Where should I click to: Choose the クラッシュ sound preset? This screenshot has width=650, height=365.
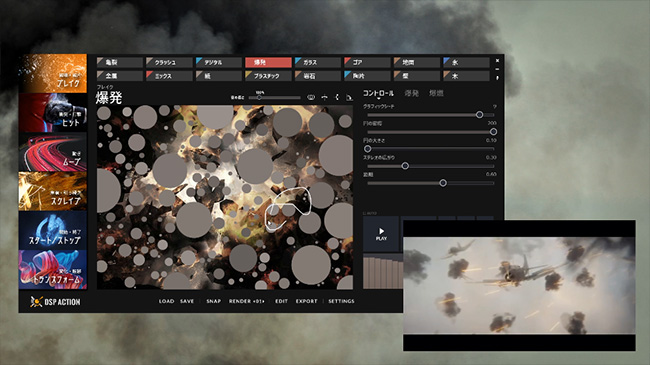[169, 63]
